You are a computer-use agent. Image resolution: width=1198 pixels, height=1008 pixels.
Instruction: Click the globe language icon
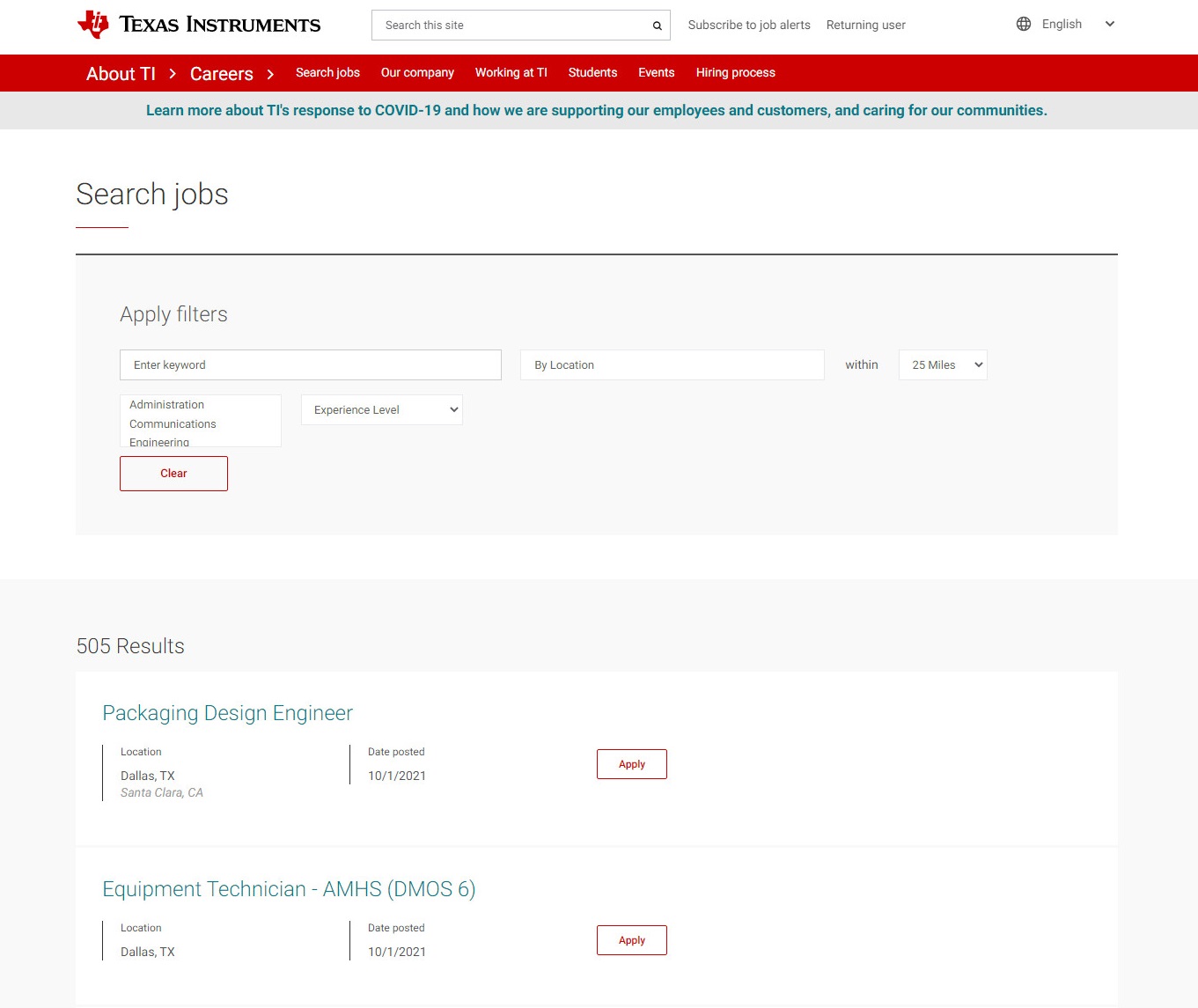pos(1023,25)
